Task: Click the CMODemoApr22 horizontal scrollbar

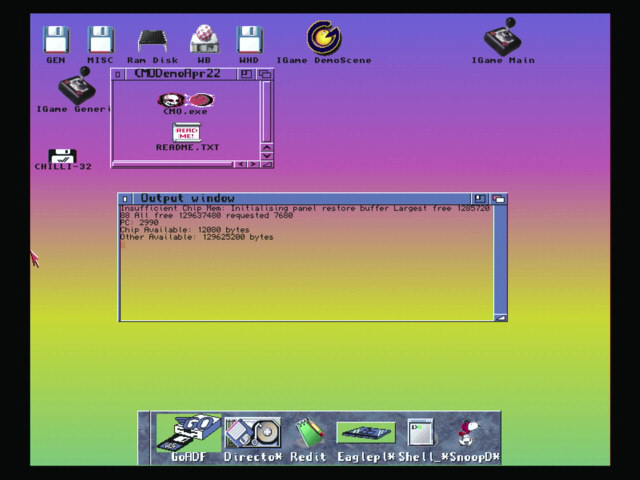Action: click(x=172, y=164)
